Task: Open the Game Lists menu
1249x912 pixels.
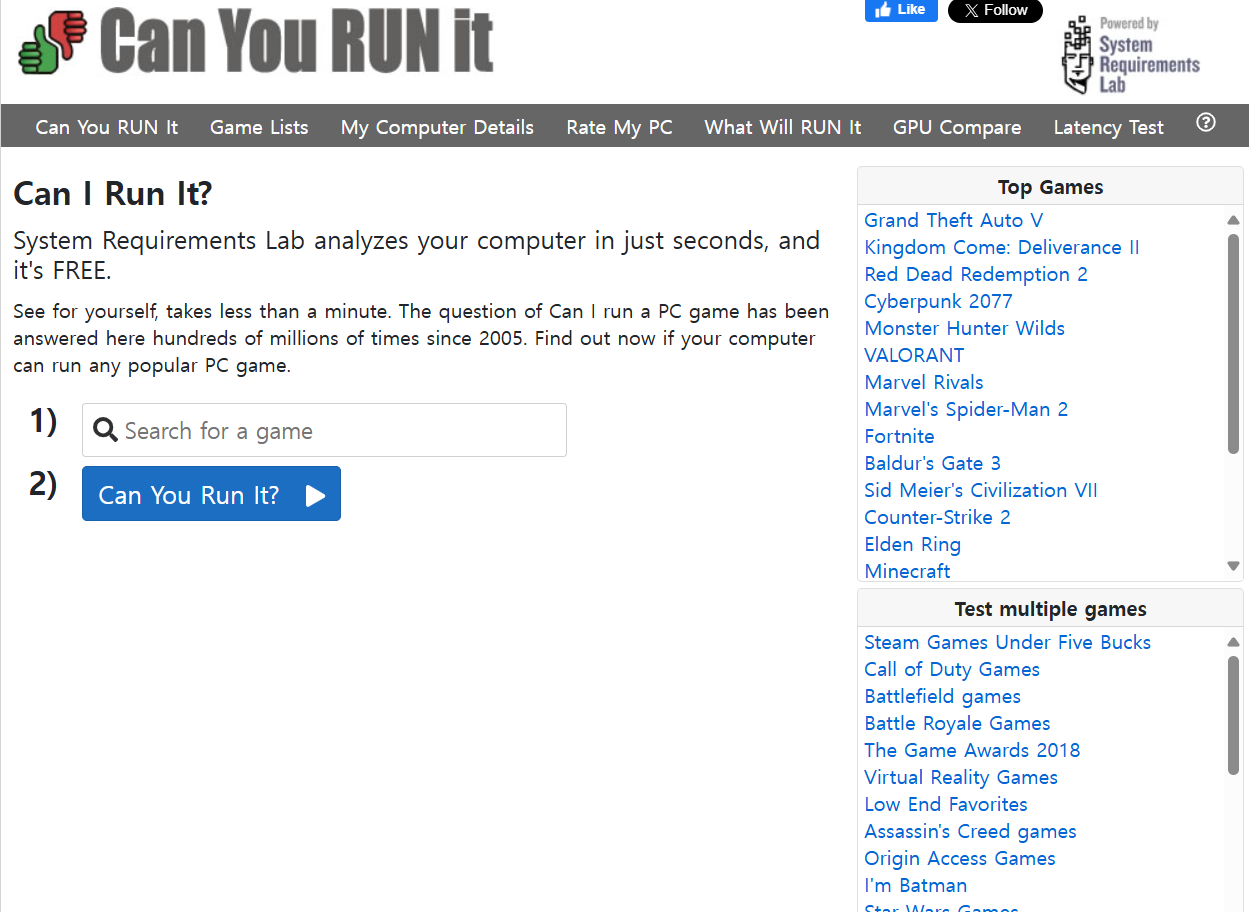Action: [259, 127]
